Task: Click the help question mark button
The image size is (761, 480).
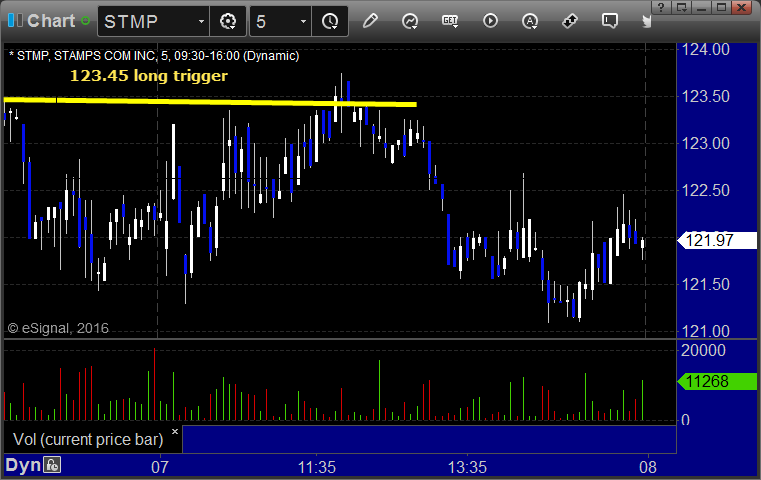Action: coord(661,7)
